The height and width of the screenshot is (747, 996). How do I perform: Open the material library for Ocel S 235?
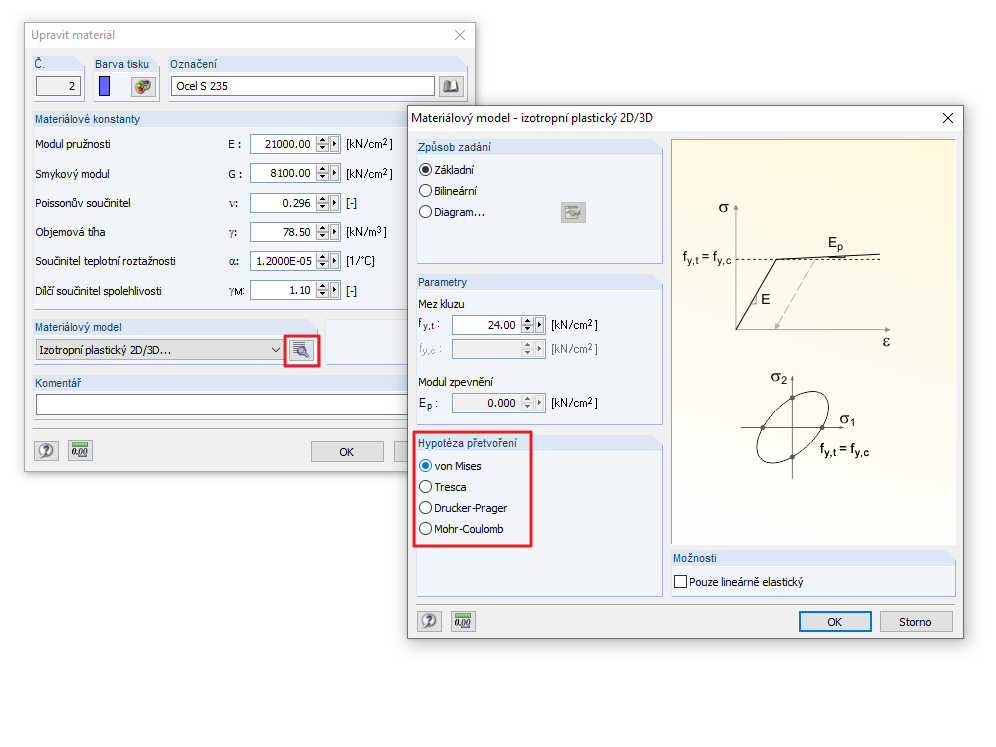[x=451, y=86]
